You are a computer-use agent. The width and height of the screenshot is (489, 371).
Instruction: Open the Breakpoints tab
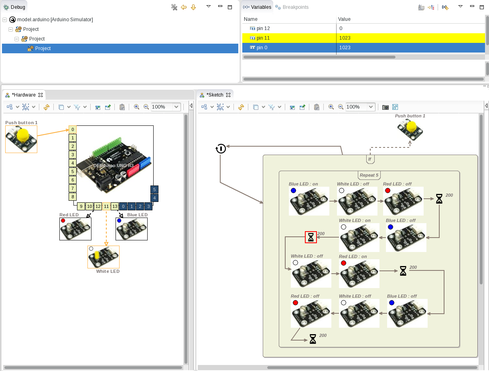coord(292,7)
